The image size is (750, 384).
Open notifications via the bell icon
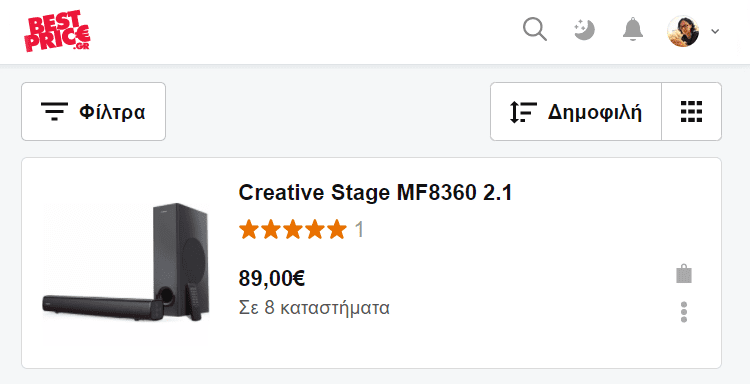633,30
